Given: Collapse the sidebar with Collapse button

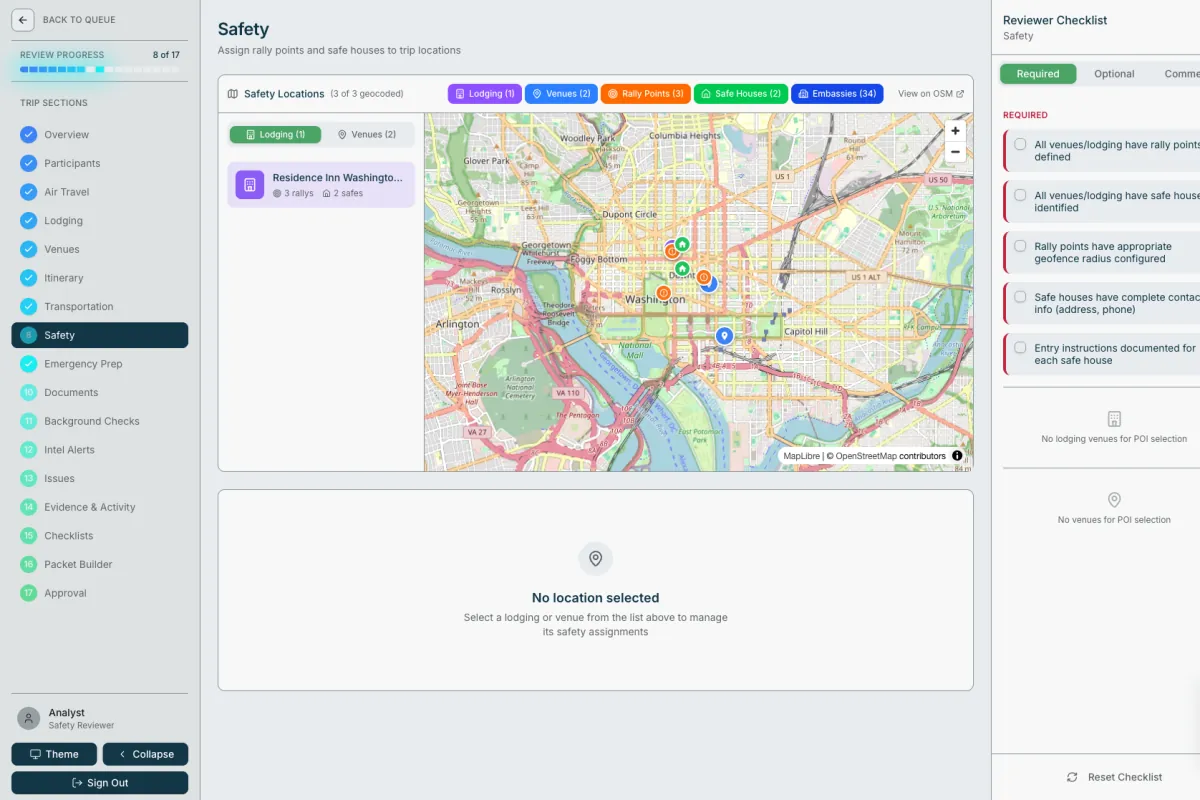Looking at the screenshot, I should pos(145,754).
